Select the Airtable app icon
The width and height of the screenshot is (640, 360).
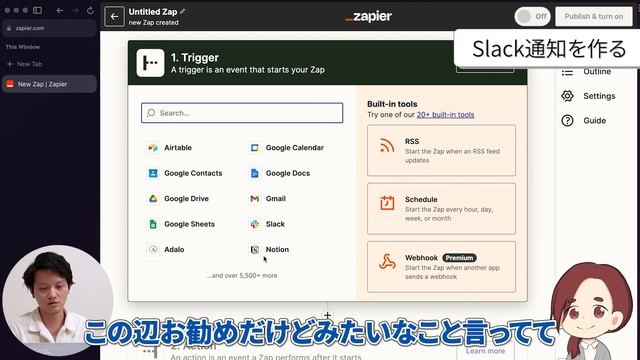[x=153, y=148]
